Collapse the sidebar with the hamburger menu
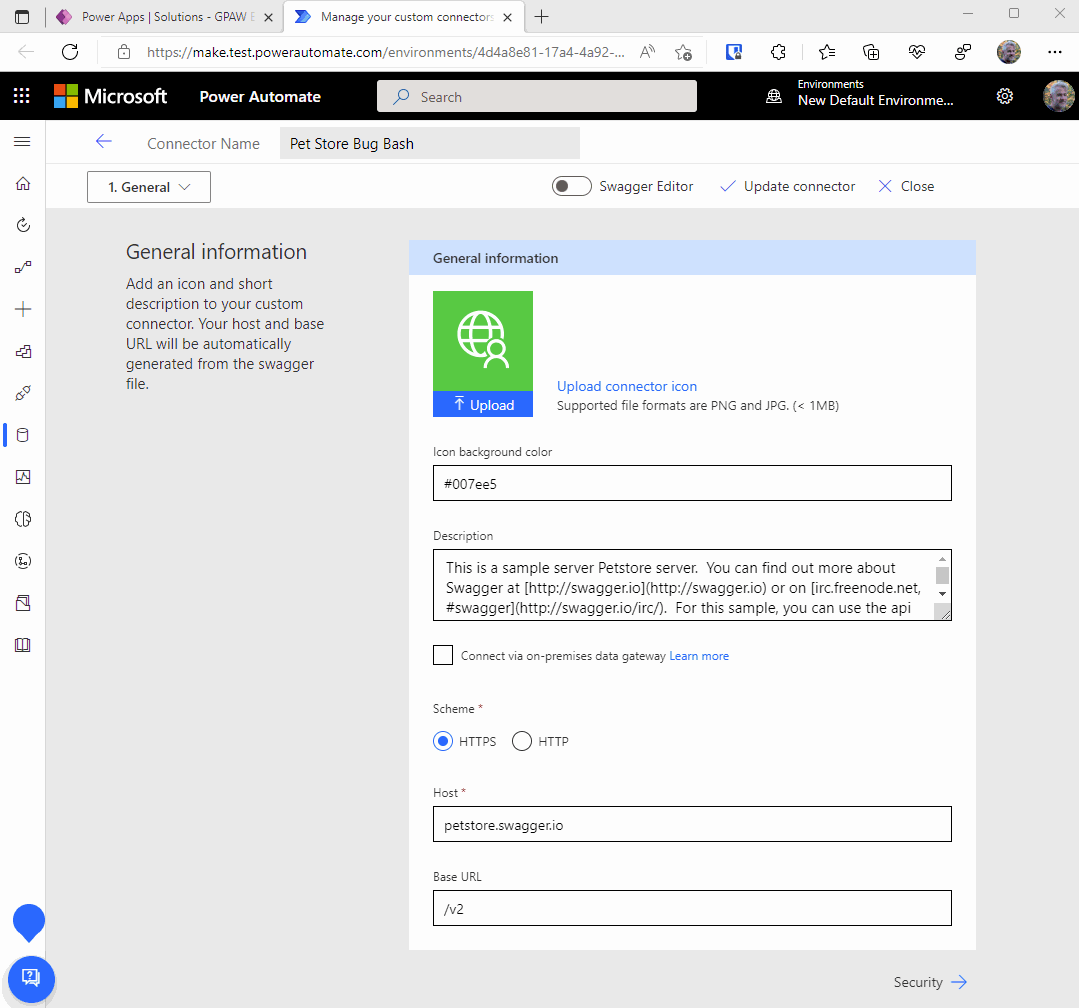This screenshot has width=1079, height=1008. coord(22,142)
